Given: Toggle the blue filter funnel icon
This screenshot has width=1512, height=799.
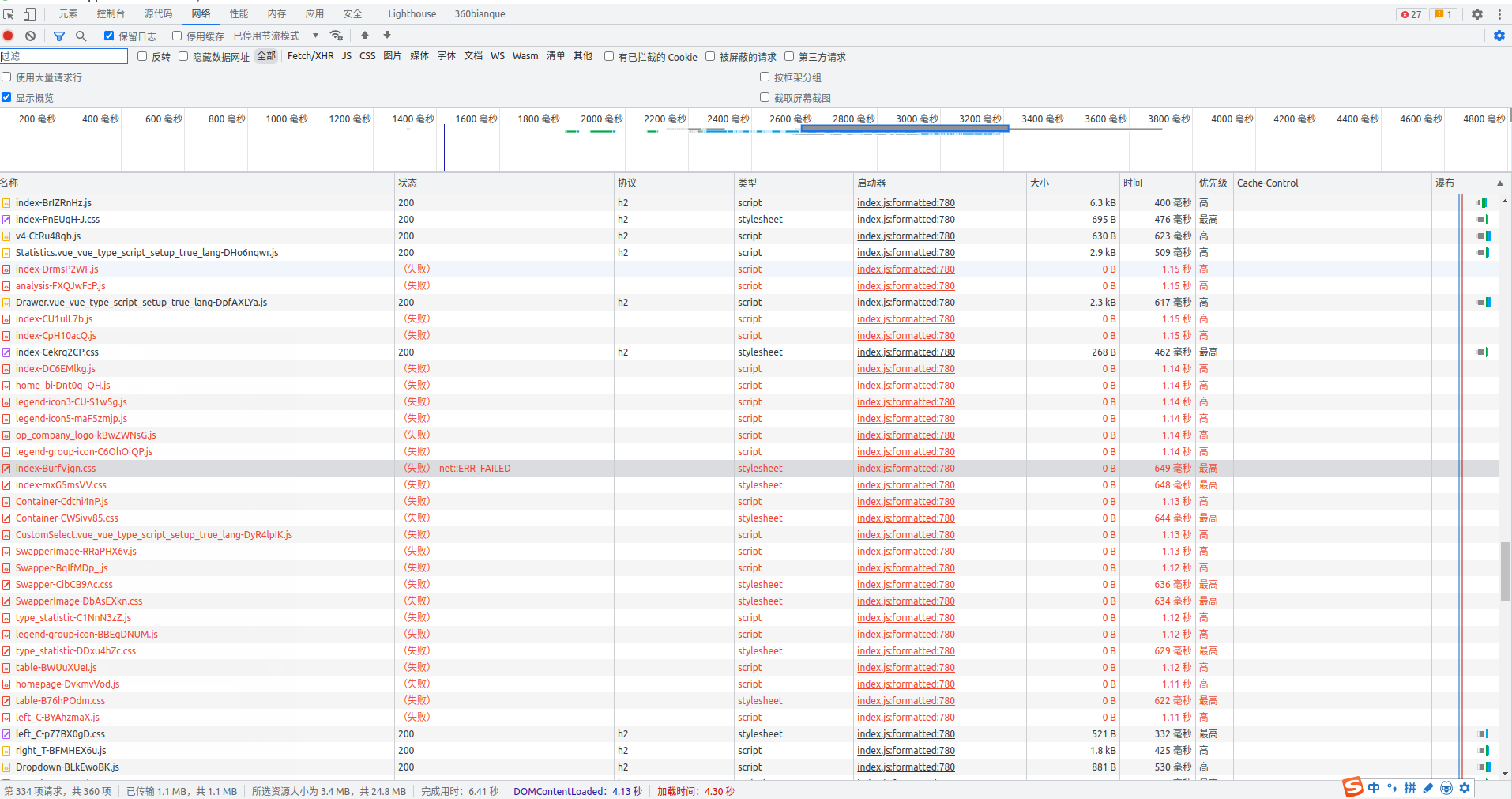Looking at the screenshot, I should point(59,36).
